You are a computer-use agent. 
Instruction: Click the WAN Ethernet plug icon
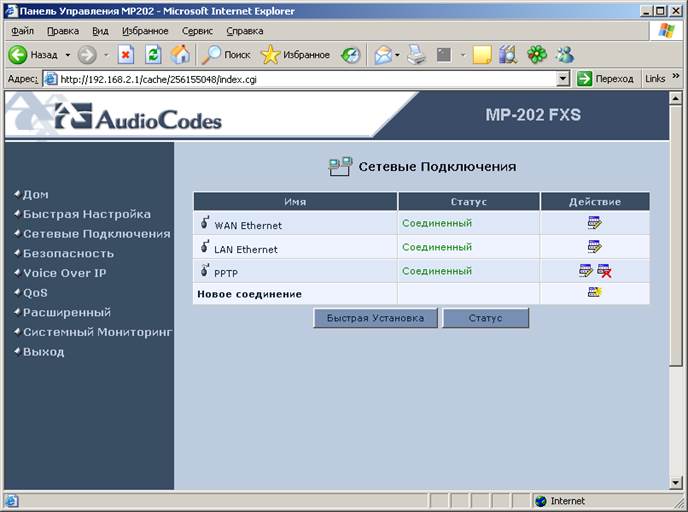click(205, 222)
